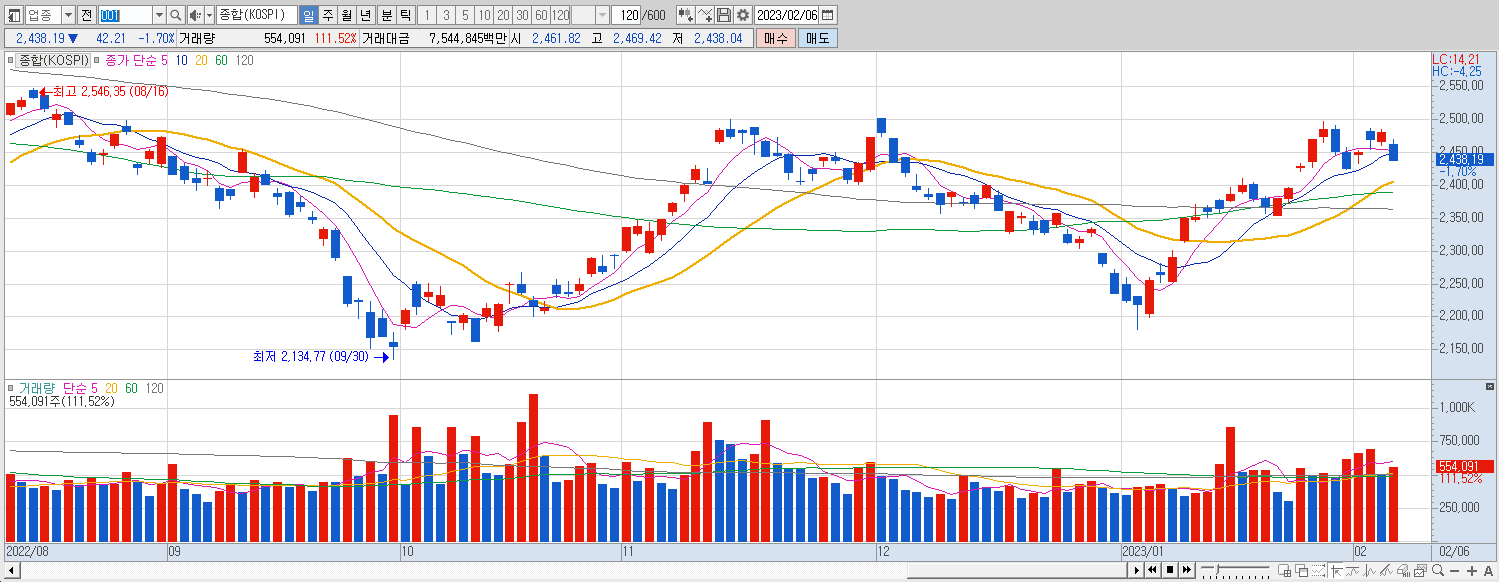Switch to the 틱 tick period
The image size is (1499, 582).
coord(405,15)
